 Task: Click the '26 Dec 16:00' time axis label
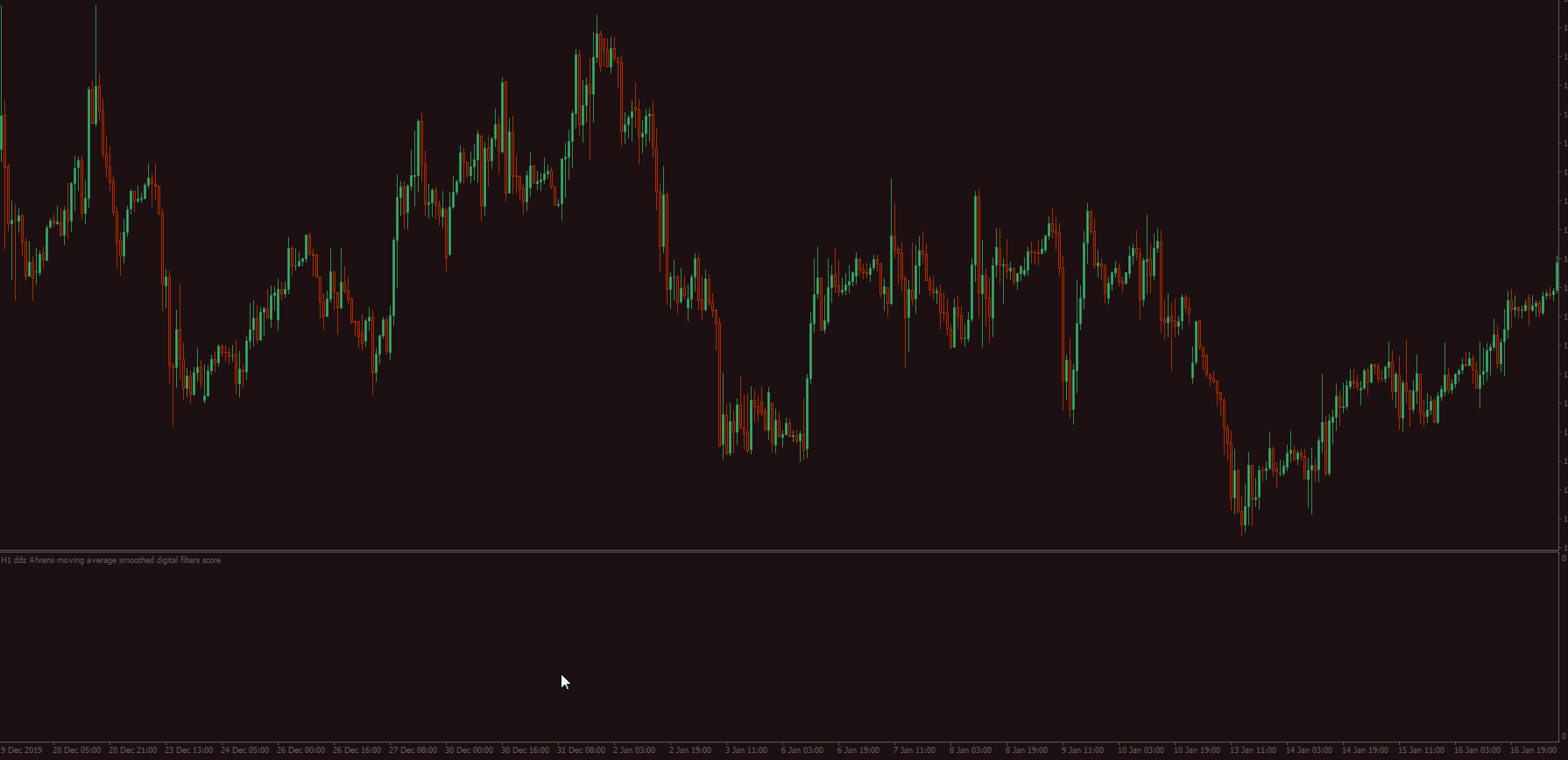click(357, 750)
